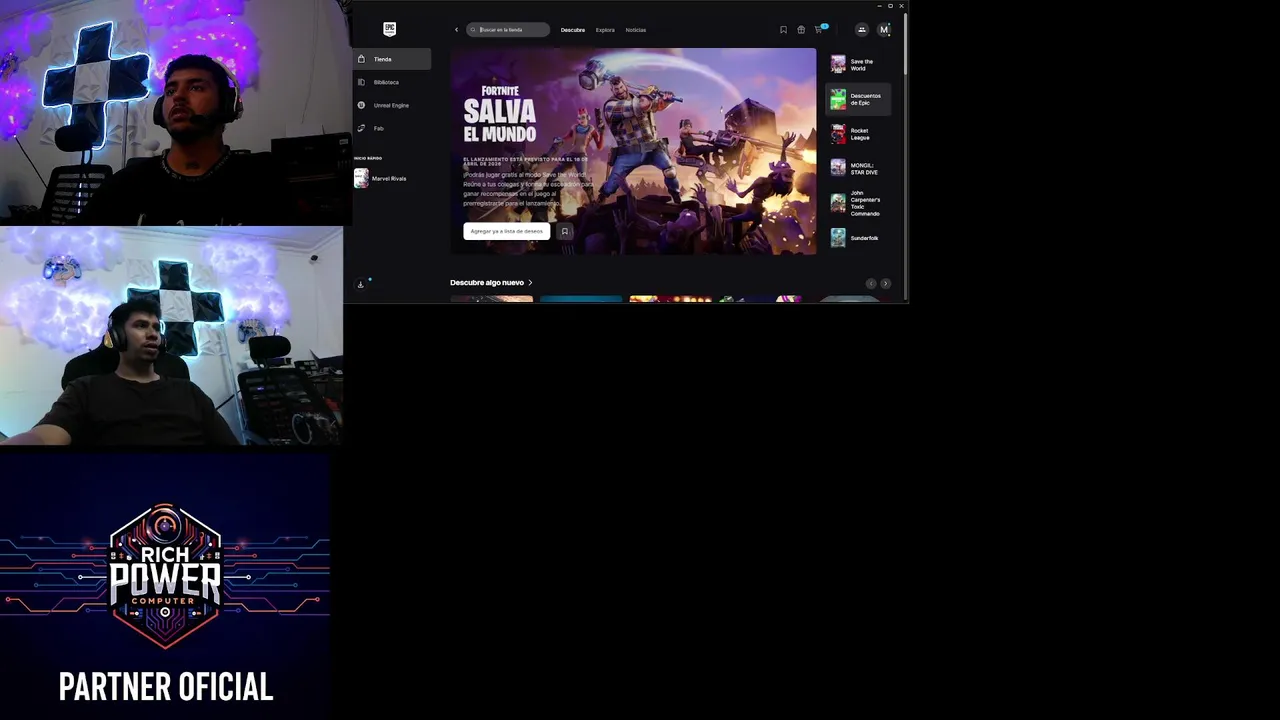The height and width of the screenshot is (720, 1280).
Task: Click next arrow in 'Descubre algo nuevo' row
Action: [x=885, y=284]
